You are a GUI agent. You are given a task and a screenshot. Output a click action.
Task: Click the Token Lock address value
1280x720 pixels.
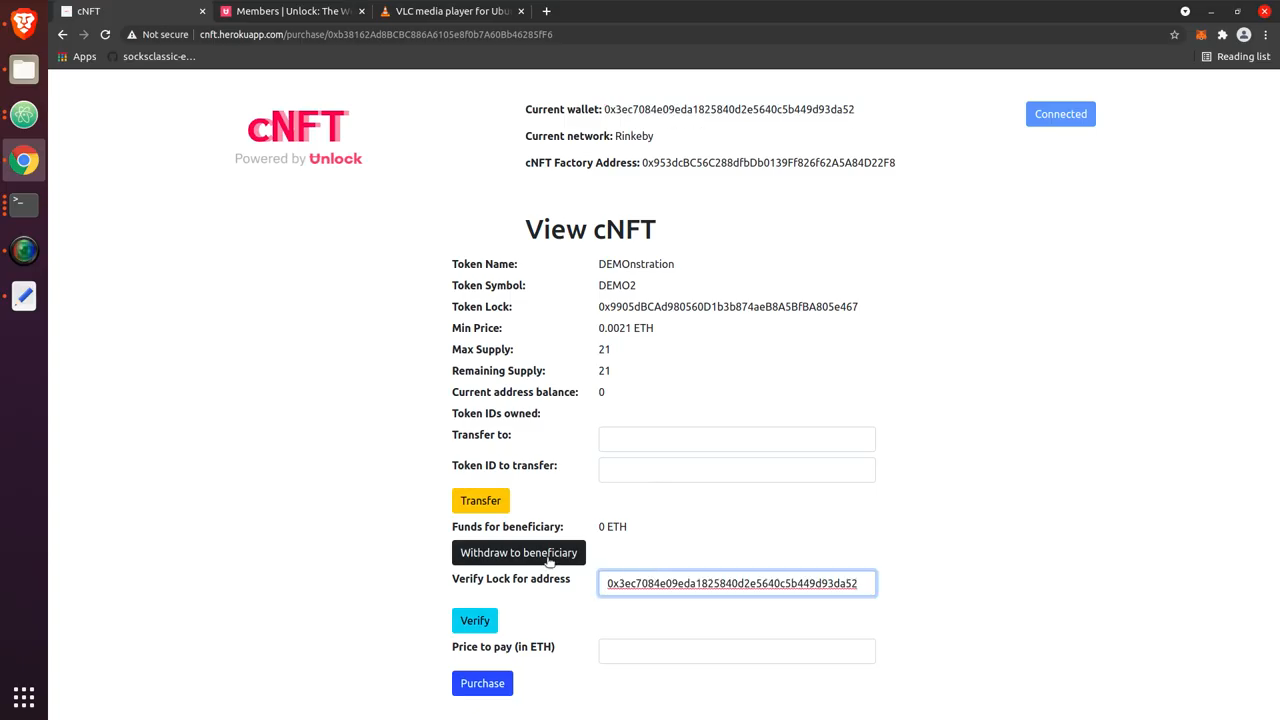(x=728, y=307)
